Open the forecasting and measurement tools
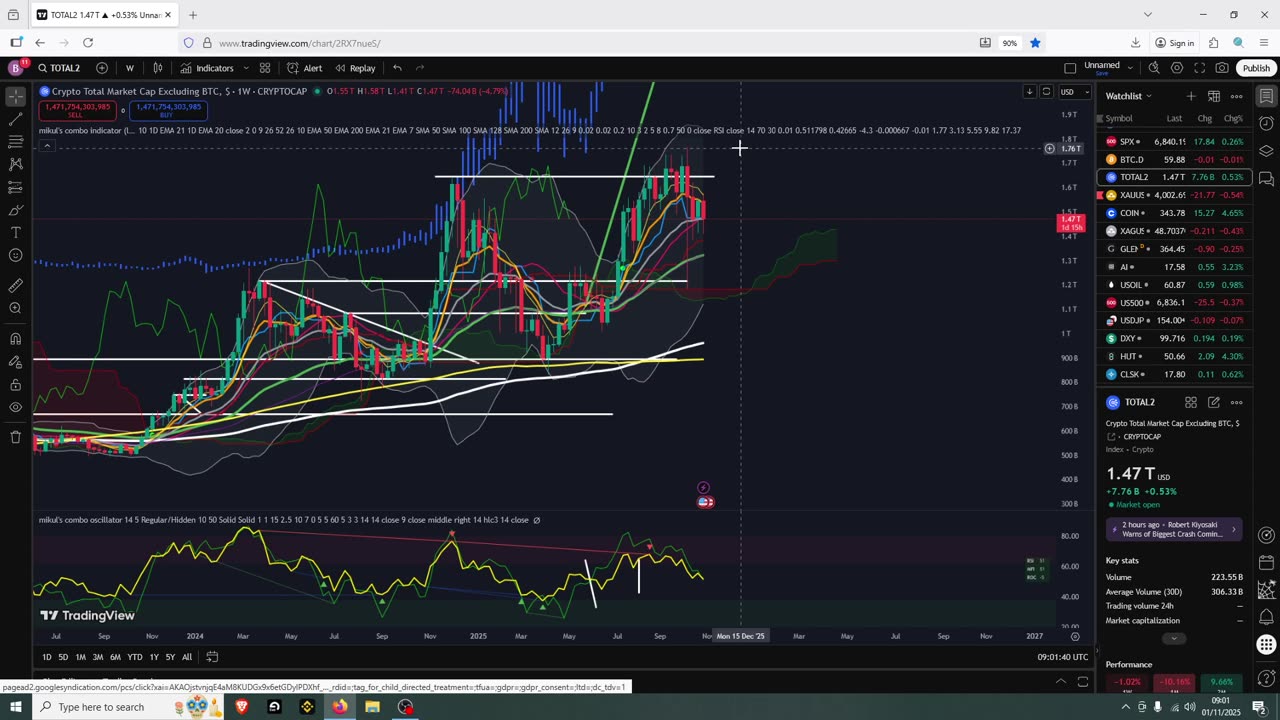This screenshot has height=720, width=1280. (16, 187)
